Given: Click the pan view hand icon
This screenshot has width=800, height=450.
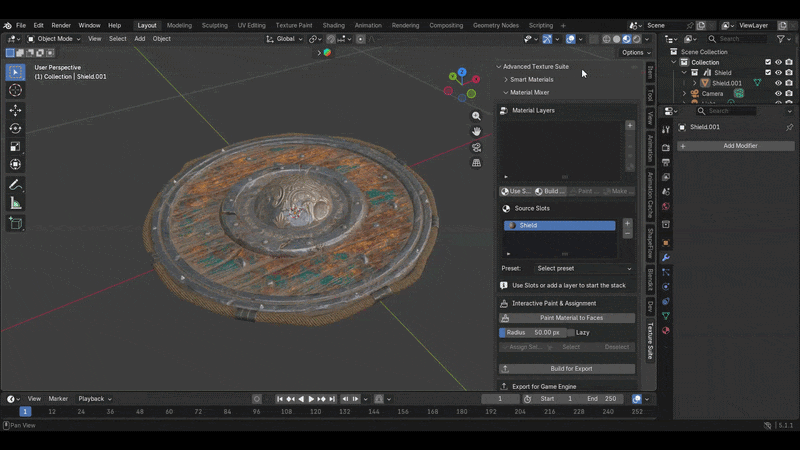Looking at the screenshot, I should pyautogui.click(x=476, y=132).
